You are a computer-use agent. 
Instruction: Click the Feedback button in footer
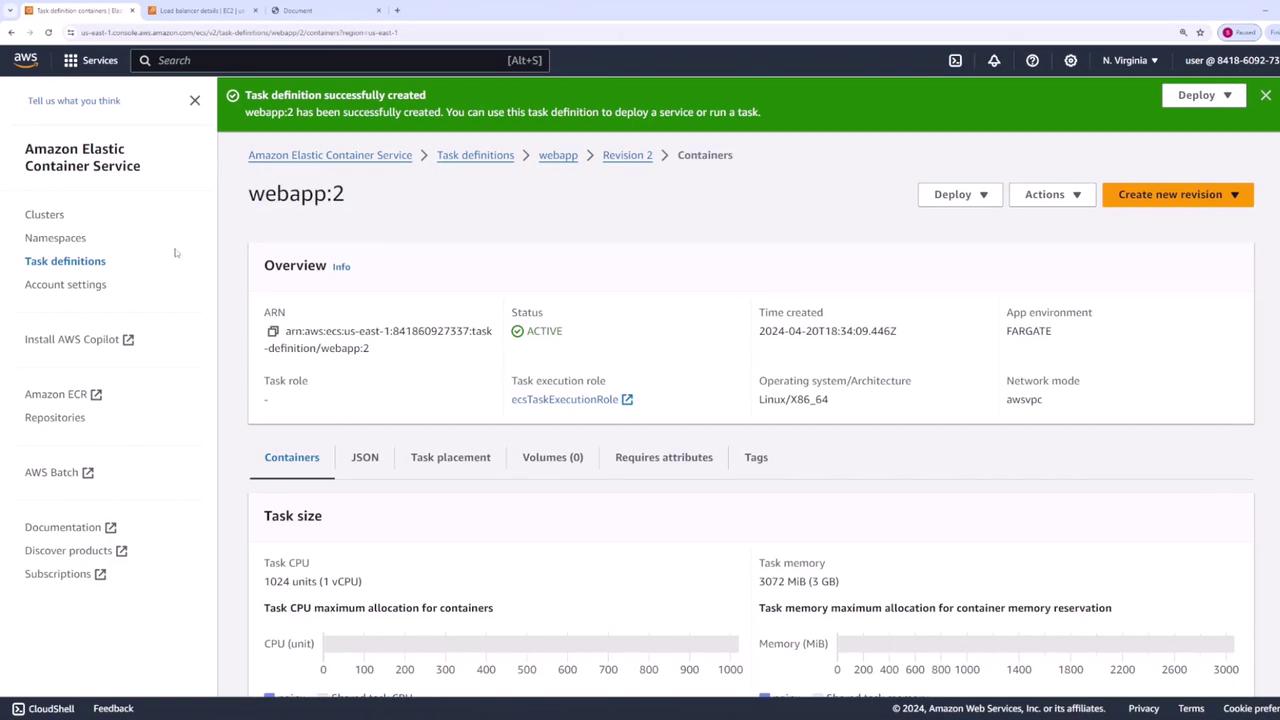coord(113,709)
